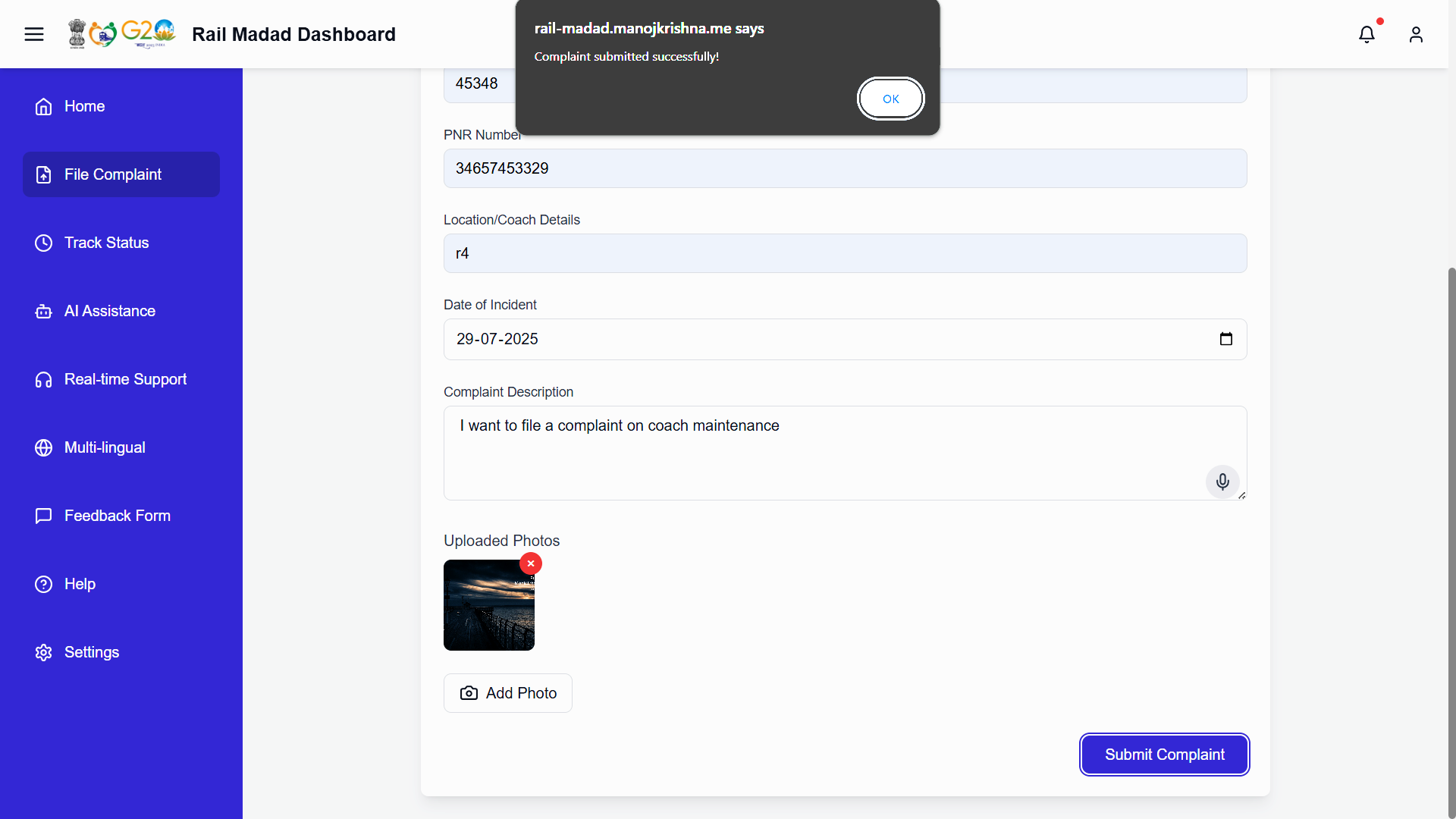Navigate to the Home menu item
The image size is (1456, 819).
[84, 106]
